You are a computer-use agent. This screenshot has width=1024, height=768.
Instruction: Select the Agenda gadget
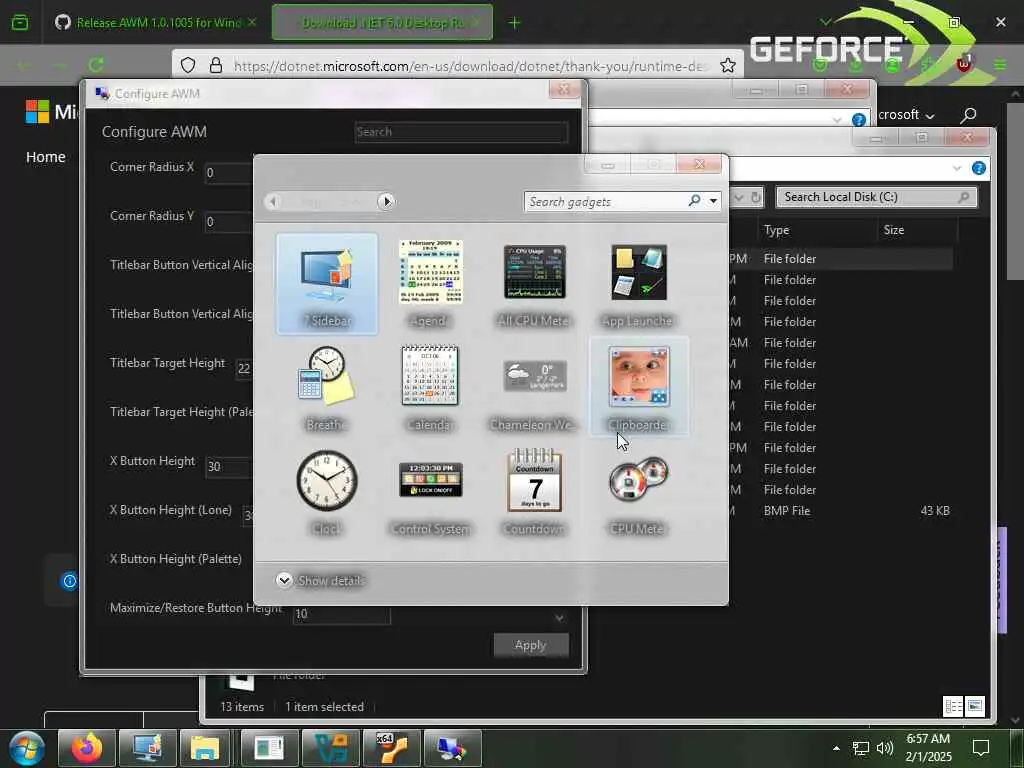click(x=430, y=284)
